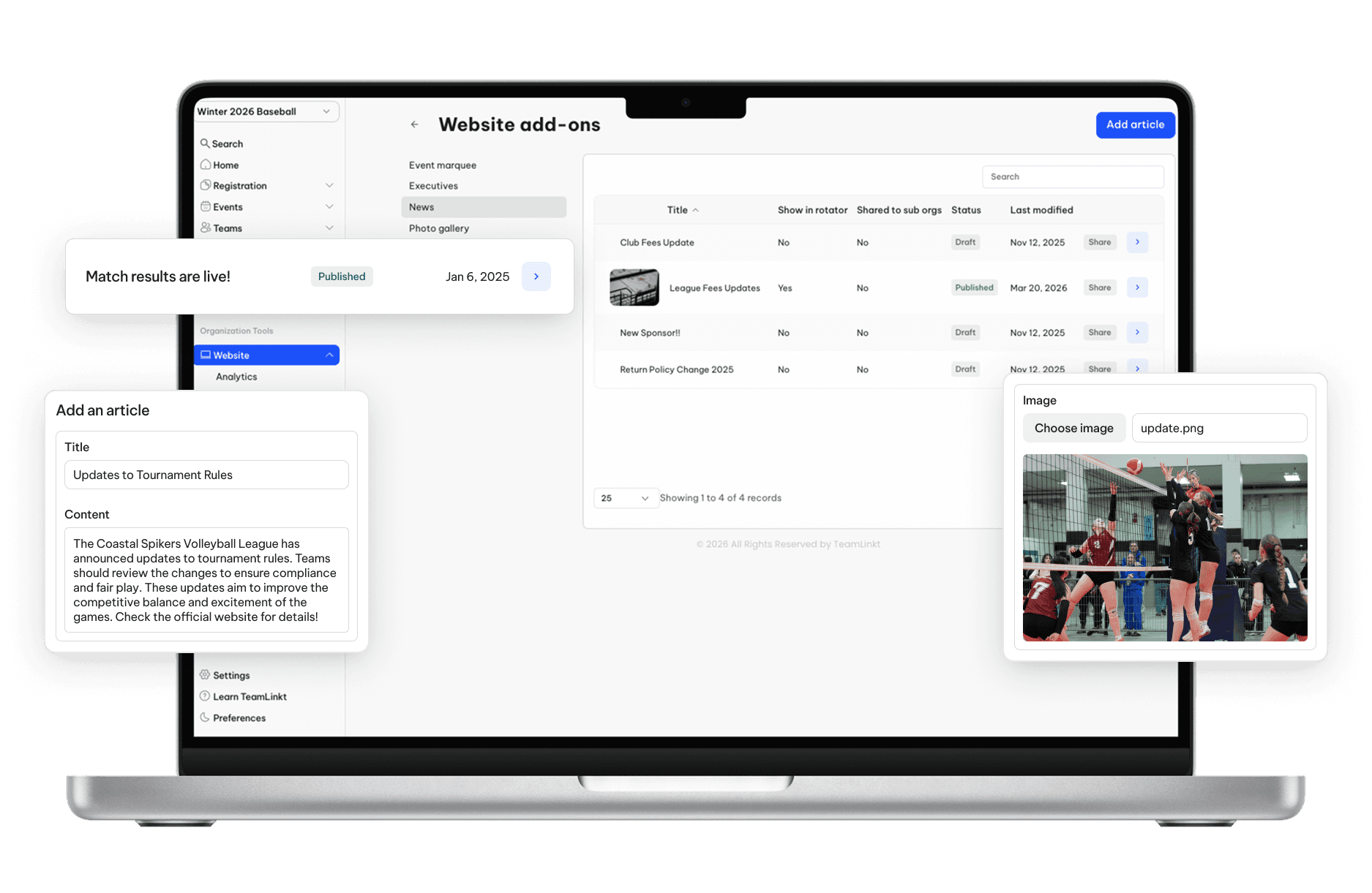The image size is (1372, 893).
Task: Open the Event marquee section
Action: pyautogui.click(x=442, y=165)
